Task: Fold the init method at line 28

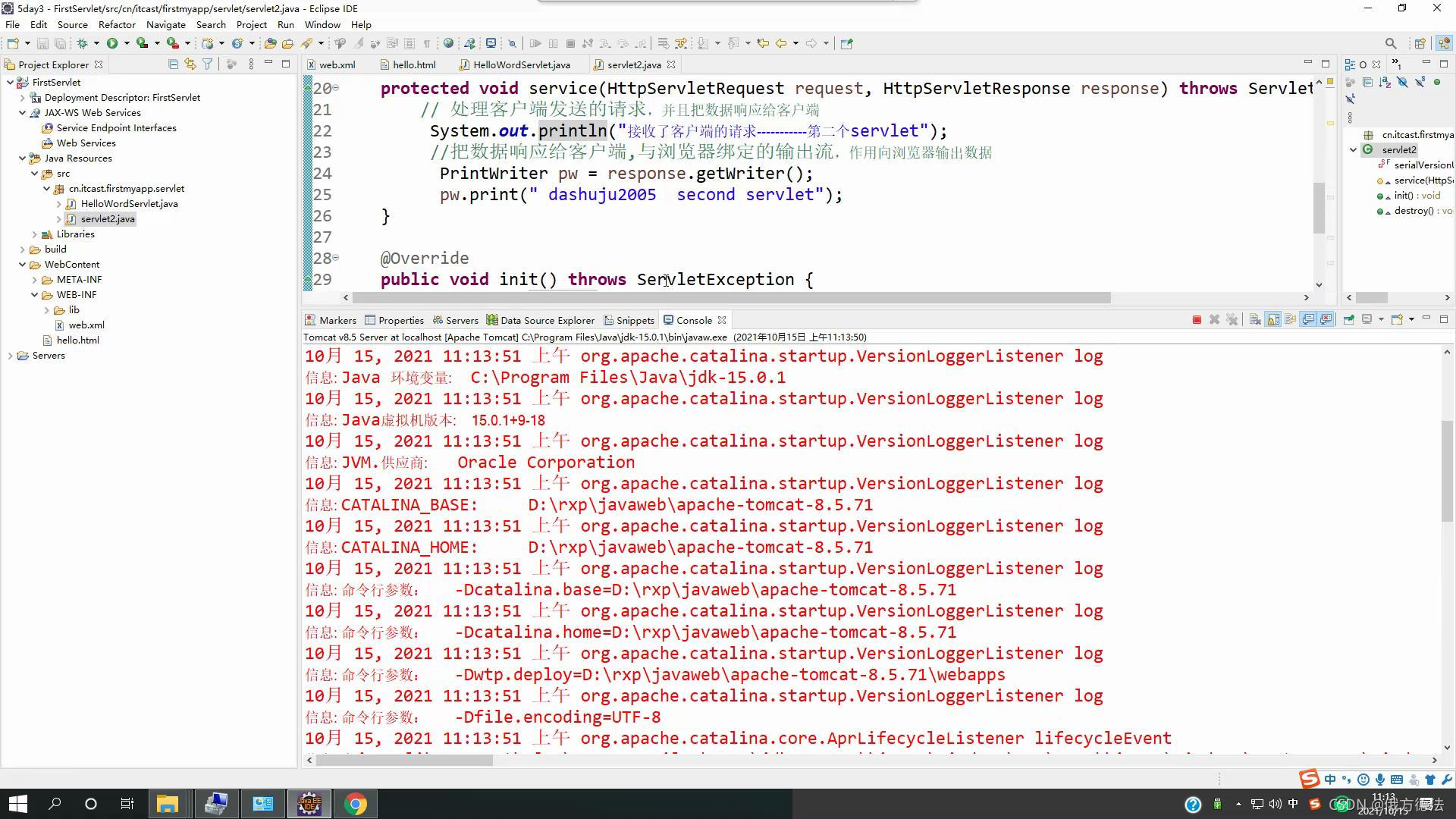Action: pos(336,258)
